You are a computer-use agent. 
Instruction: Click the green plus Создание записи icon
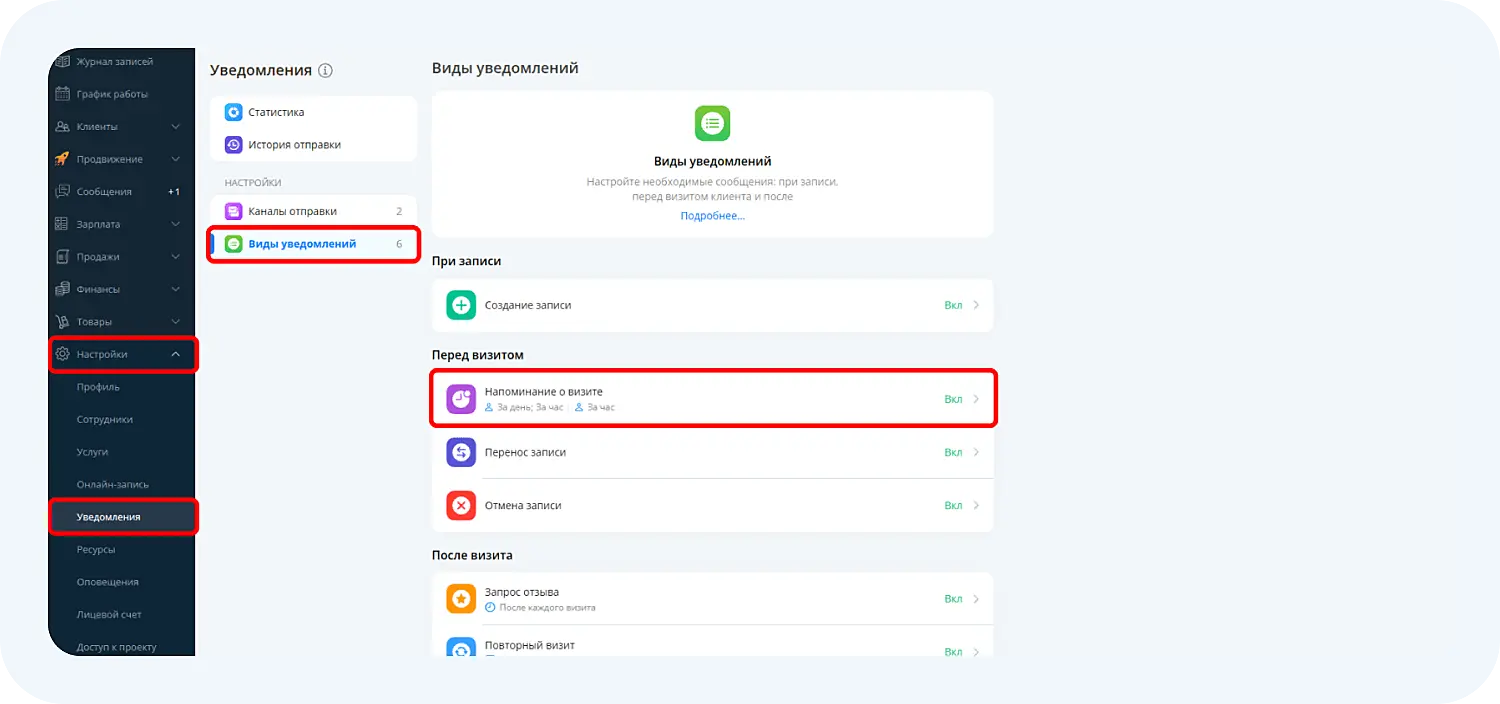(x=461, y=305)
